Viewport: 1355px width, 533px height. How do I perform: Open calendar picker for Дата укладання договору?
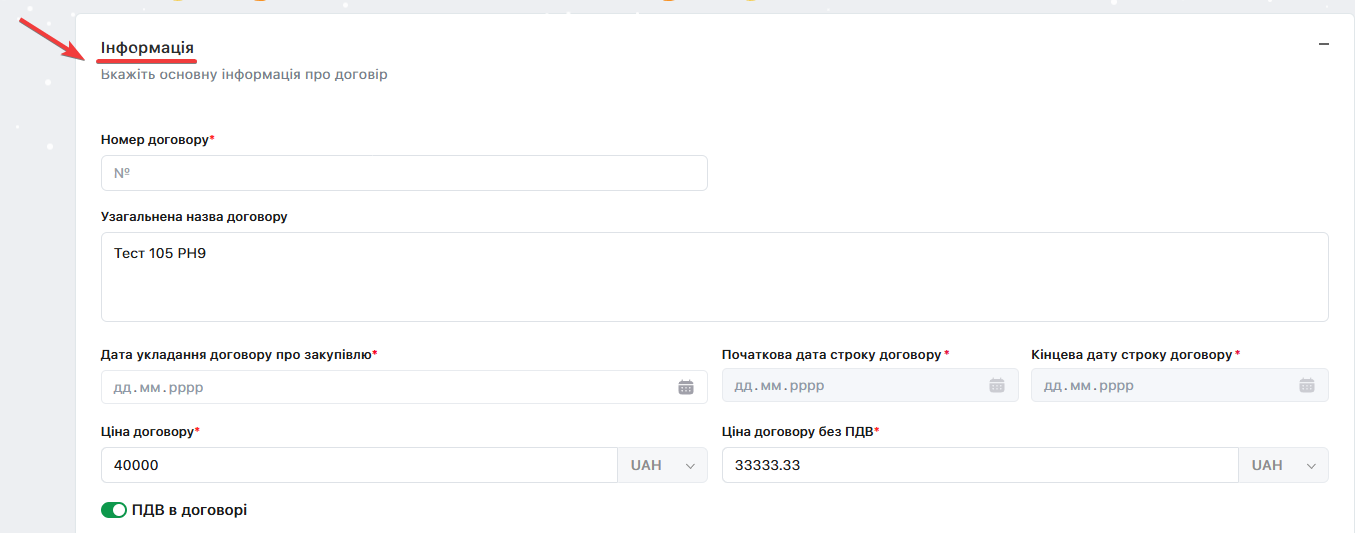[x=686, y=387]
